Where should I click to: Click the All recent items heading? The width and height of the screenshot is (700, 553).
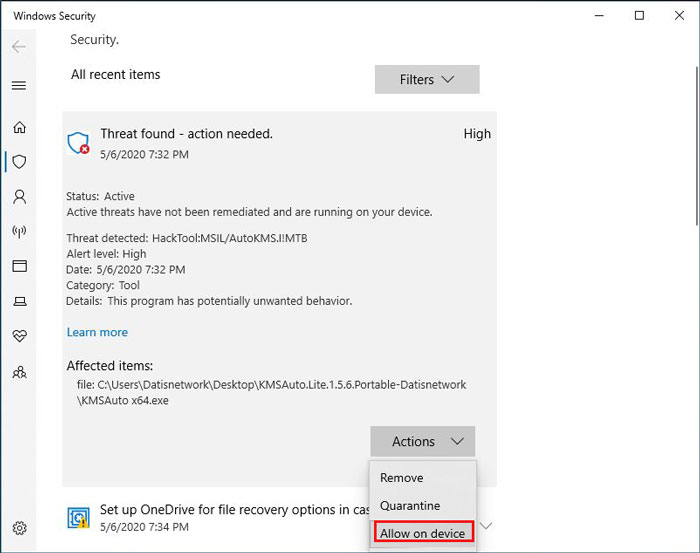[x=115, y=74]
